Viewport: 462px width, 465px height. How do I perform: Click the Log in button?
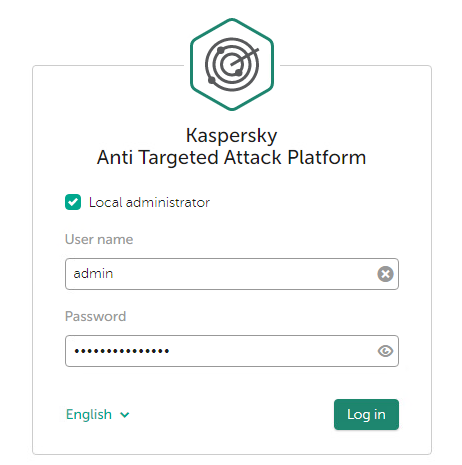tap(366, 414)
